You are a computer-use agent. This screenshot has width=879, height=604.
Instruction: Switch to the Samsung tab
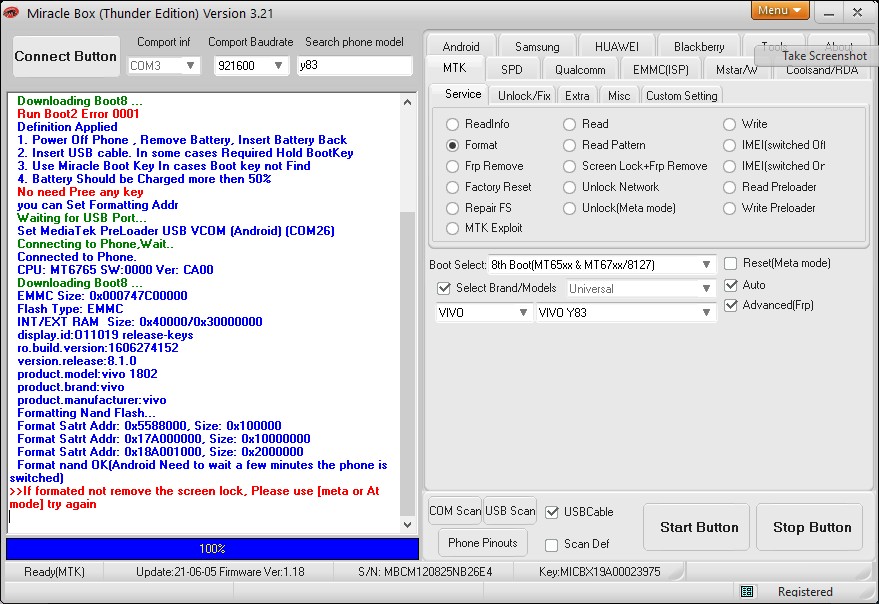click(x=537, y=47)
